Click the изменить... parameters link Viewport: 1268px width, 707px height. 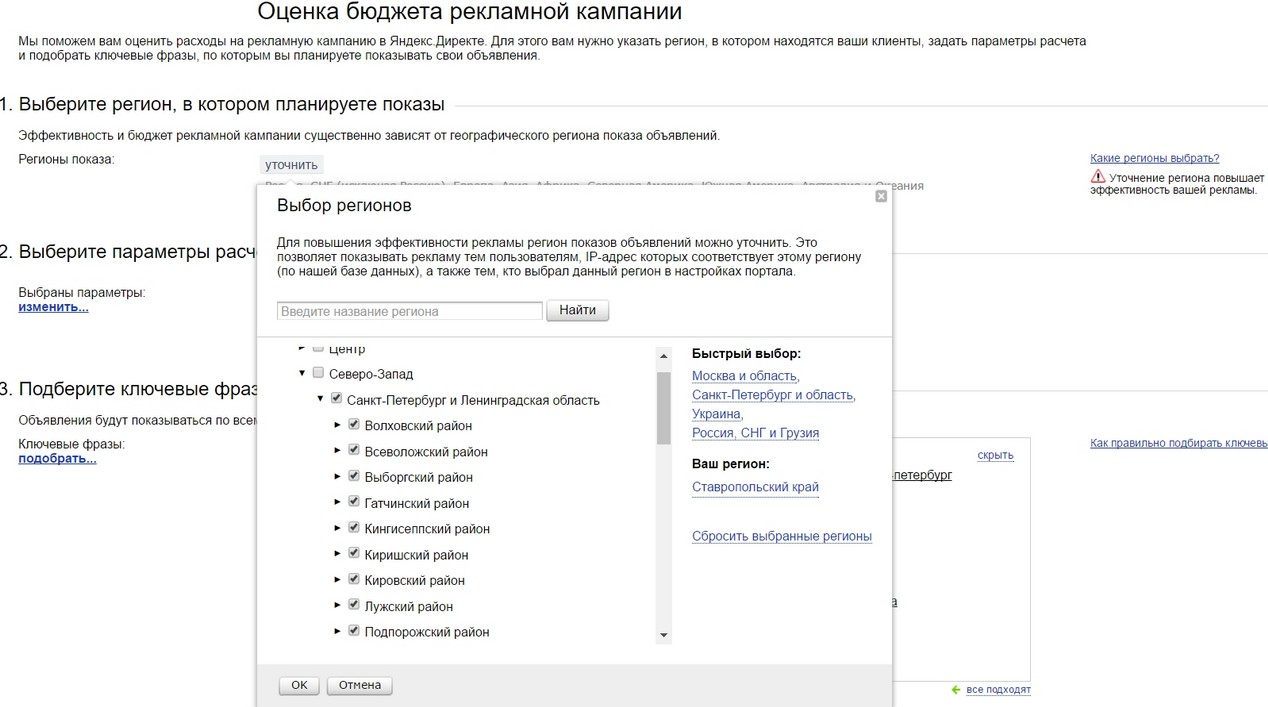pos(53,307)
